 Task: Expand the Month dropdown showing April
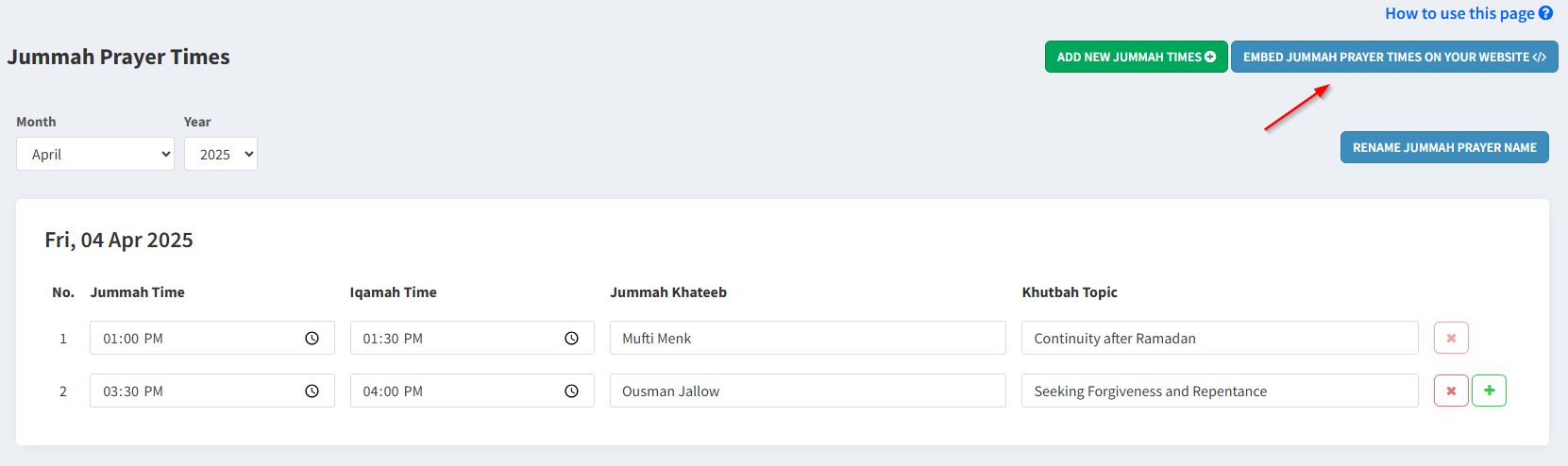[95, 154]
